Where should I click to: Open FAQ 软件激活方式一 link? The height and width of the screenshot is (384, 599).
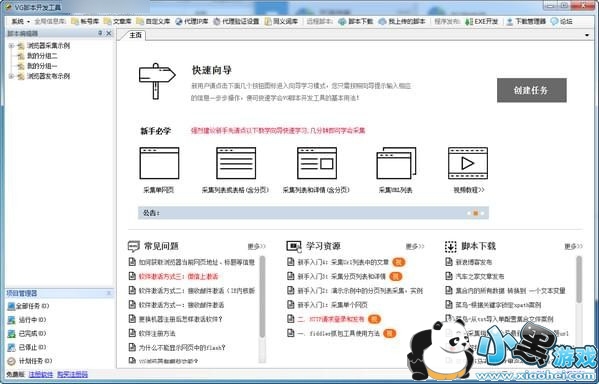point(181,305)
